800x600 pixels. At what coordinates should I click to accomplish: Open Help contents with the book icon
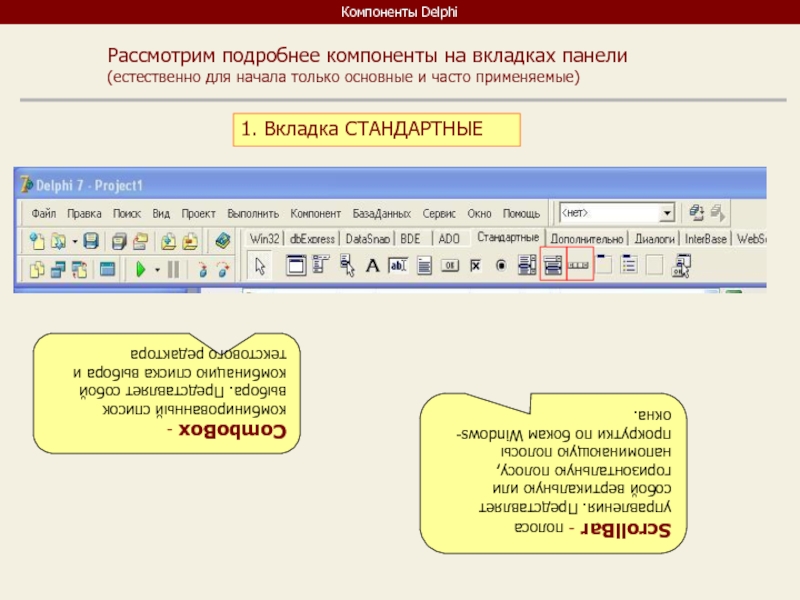coord(222,240)
